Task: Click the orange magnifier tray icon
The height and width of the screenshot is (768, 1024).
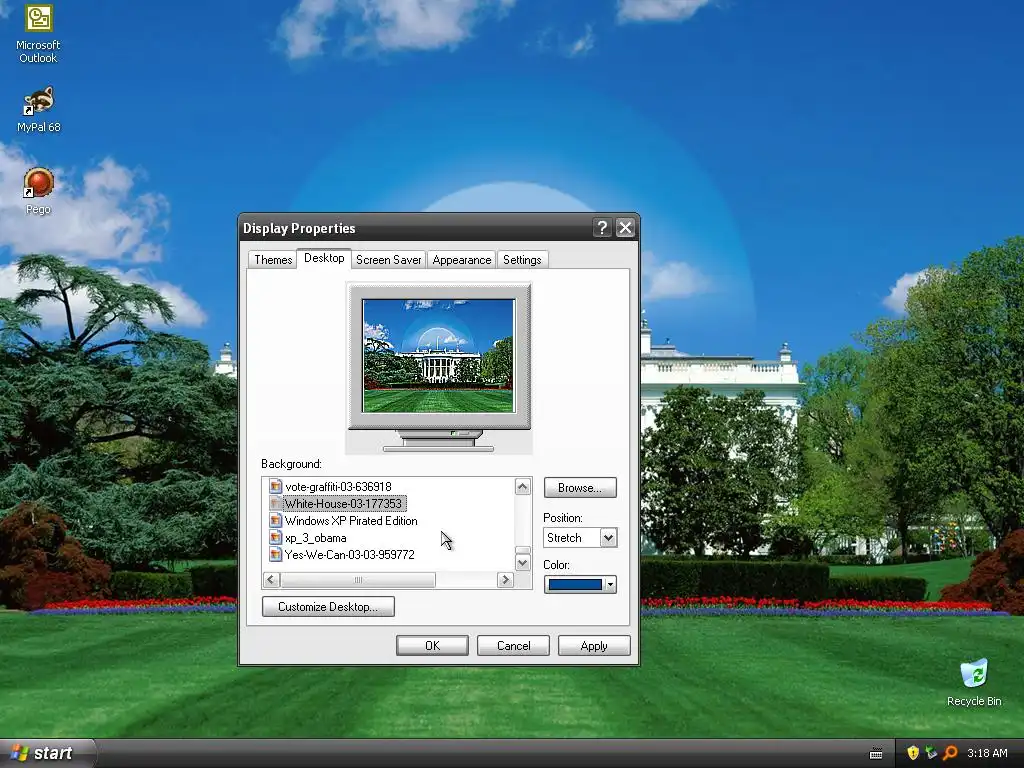Action: click(950, 753)
